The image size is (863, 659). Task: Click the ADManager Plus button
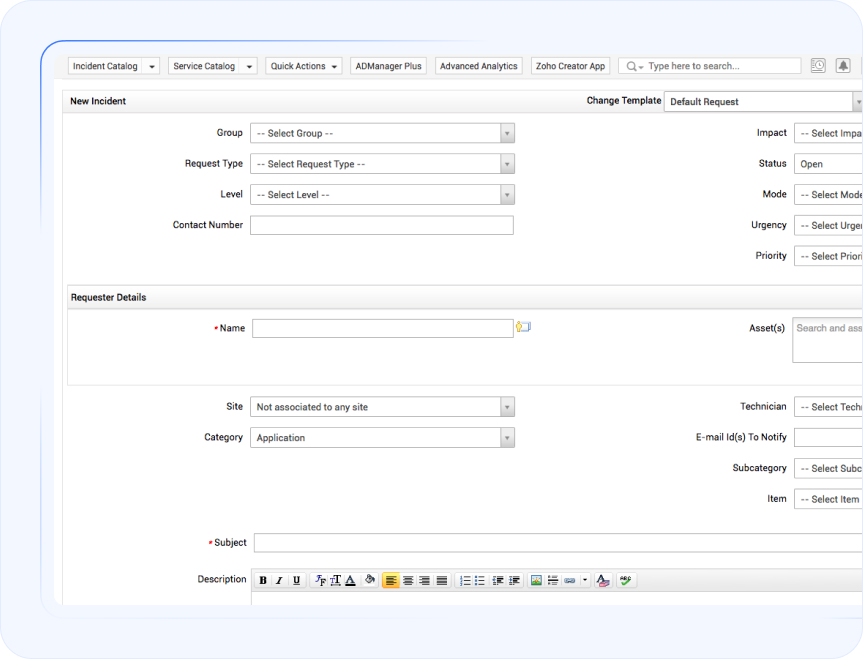[x=389, y=67]
